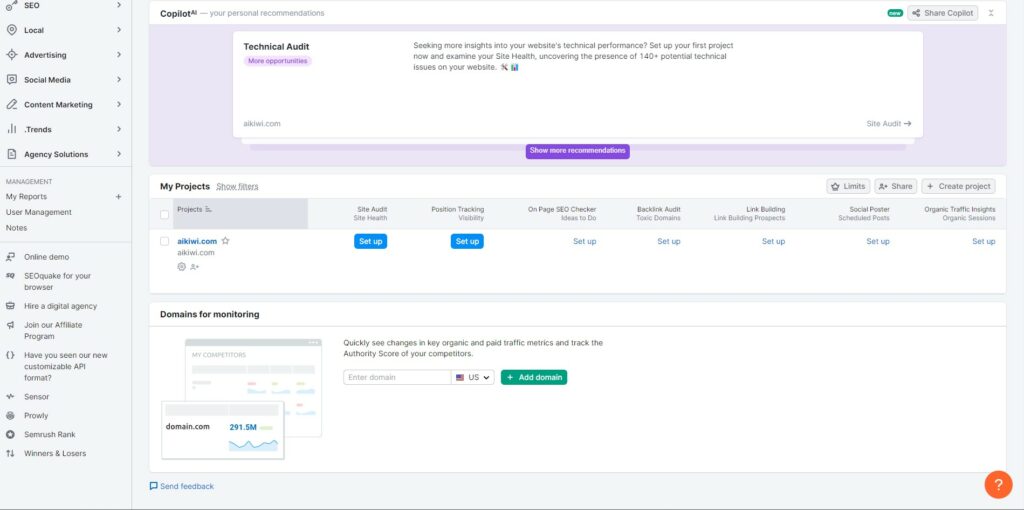Image resolution: width=1024 pixels, height=510 pixels.
Task: Open Winners & Losers page
Action: click(55, 453)
